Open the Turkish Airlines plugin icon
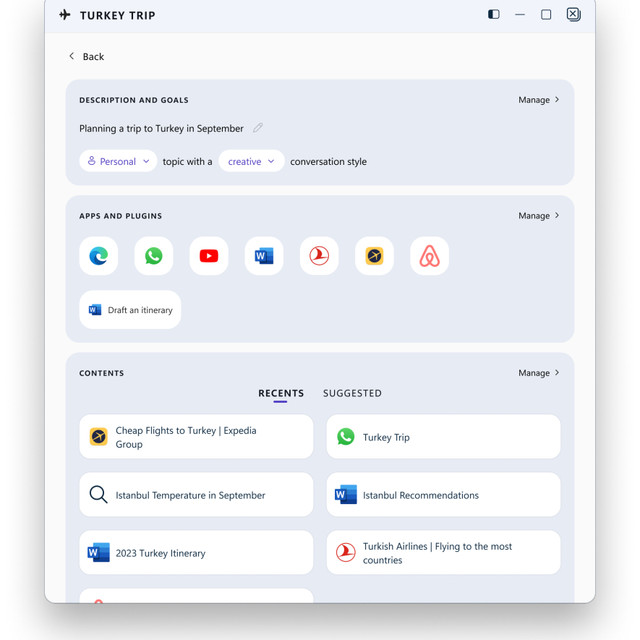 click(x=319, y=256)
